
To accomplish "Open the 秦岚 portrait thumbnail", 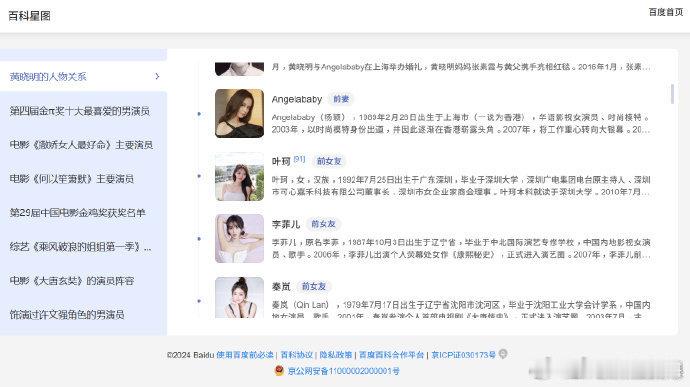I will (x=239, y=298).
